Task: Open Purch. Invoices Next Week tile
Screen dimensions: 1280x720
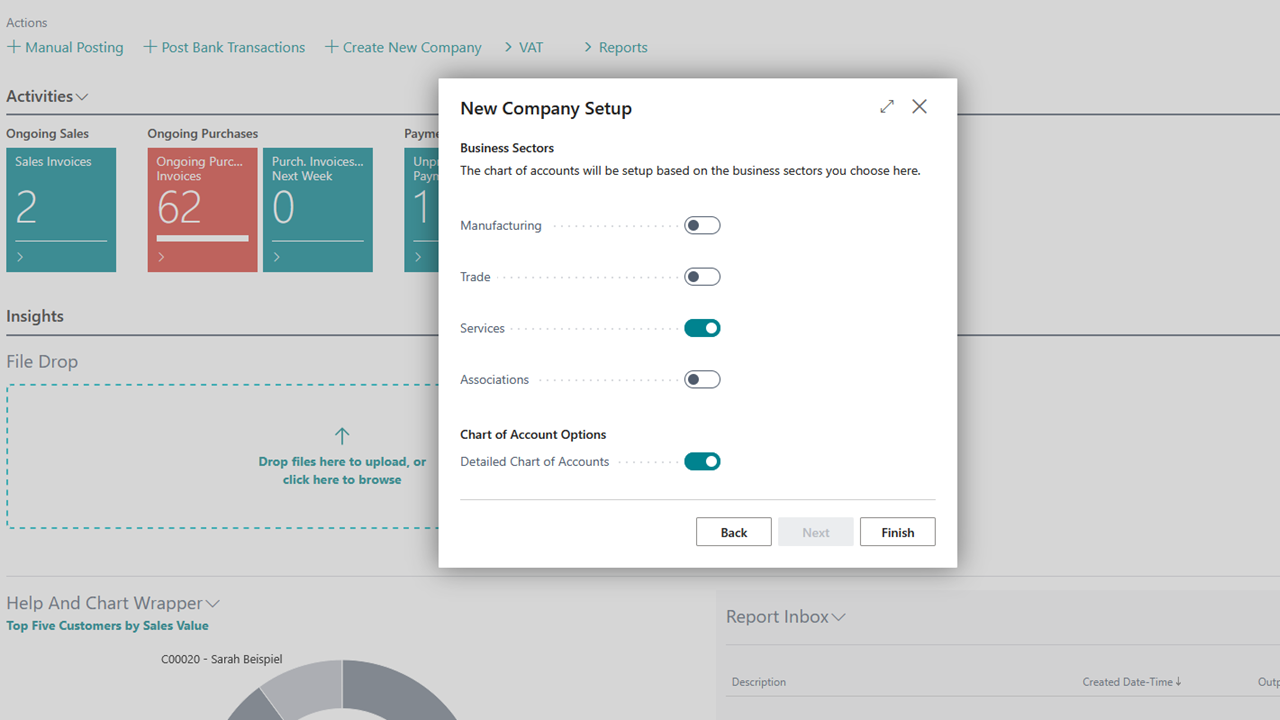Action: (x=318, y=210)
